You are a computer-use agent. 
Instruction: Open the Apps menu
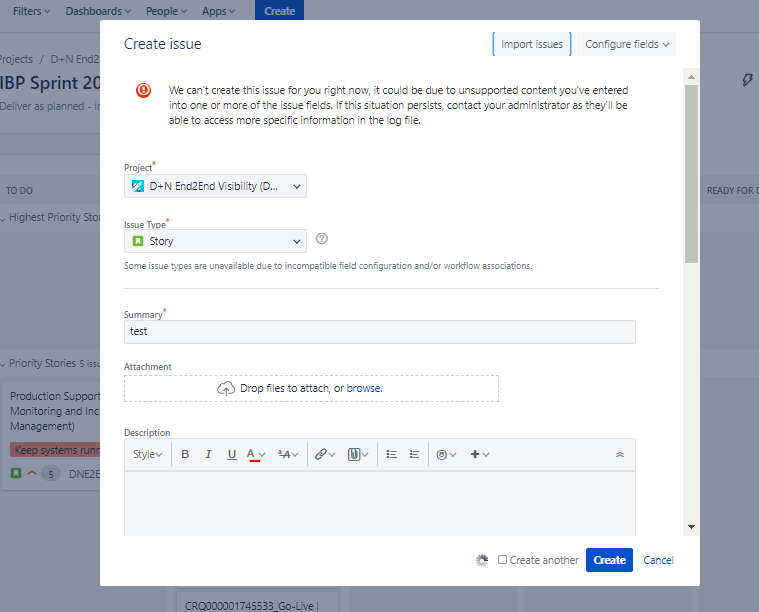(218, 11)
